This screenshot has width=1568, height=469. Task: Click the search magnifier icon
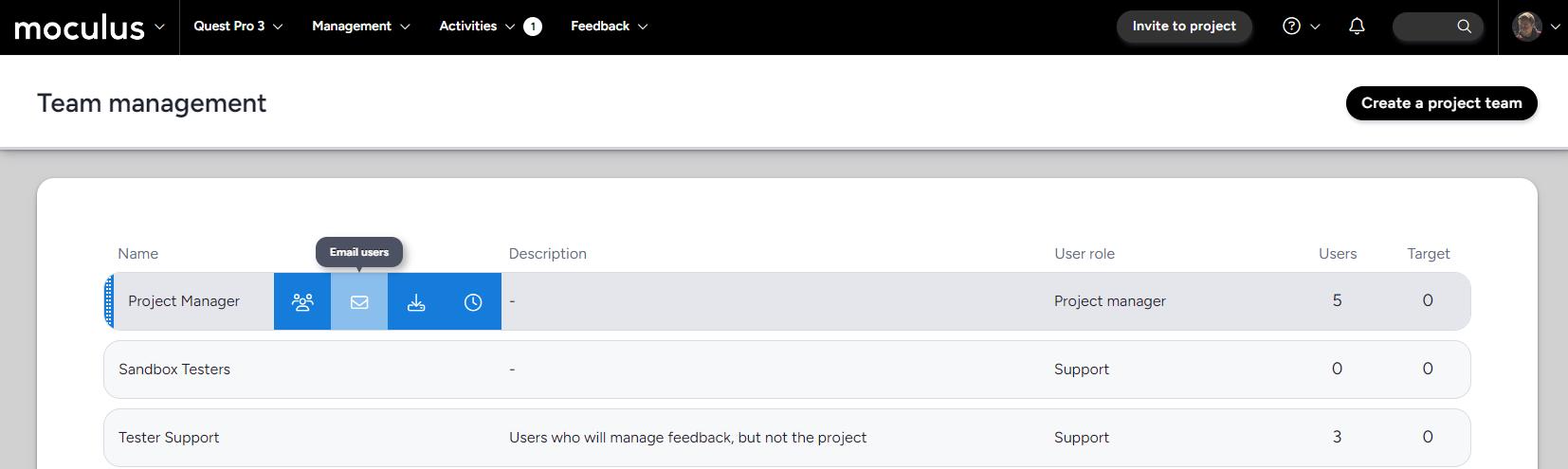1464,27
